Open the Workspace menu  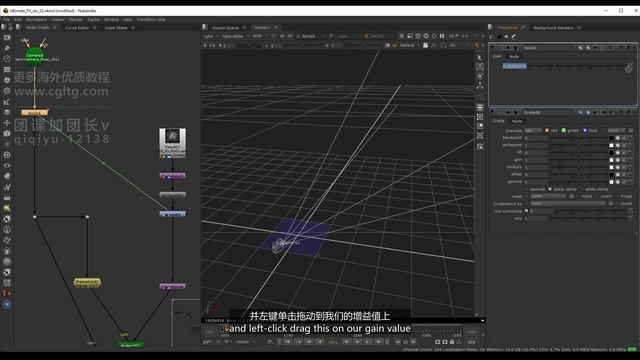[36, 20]
